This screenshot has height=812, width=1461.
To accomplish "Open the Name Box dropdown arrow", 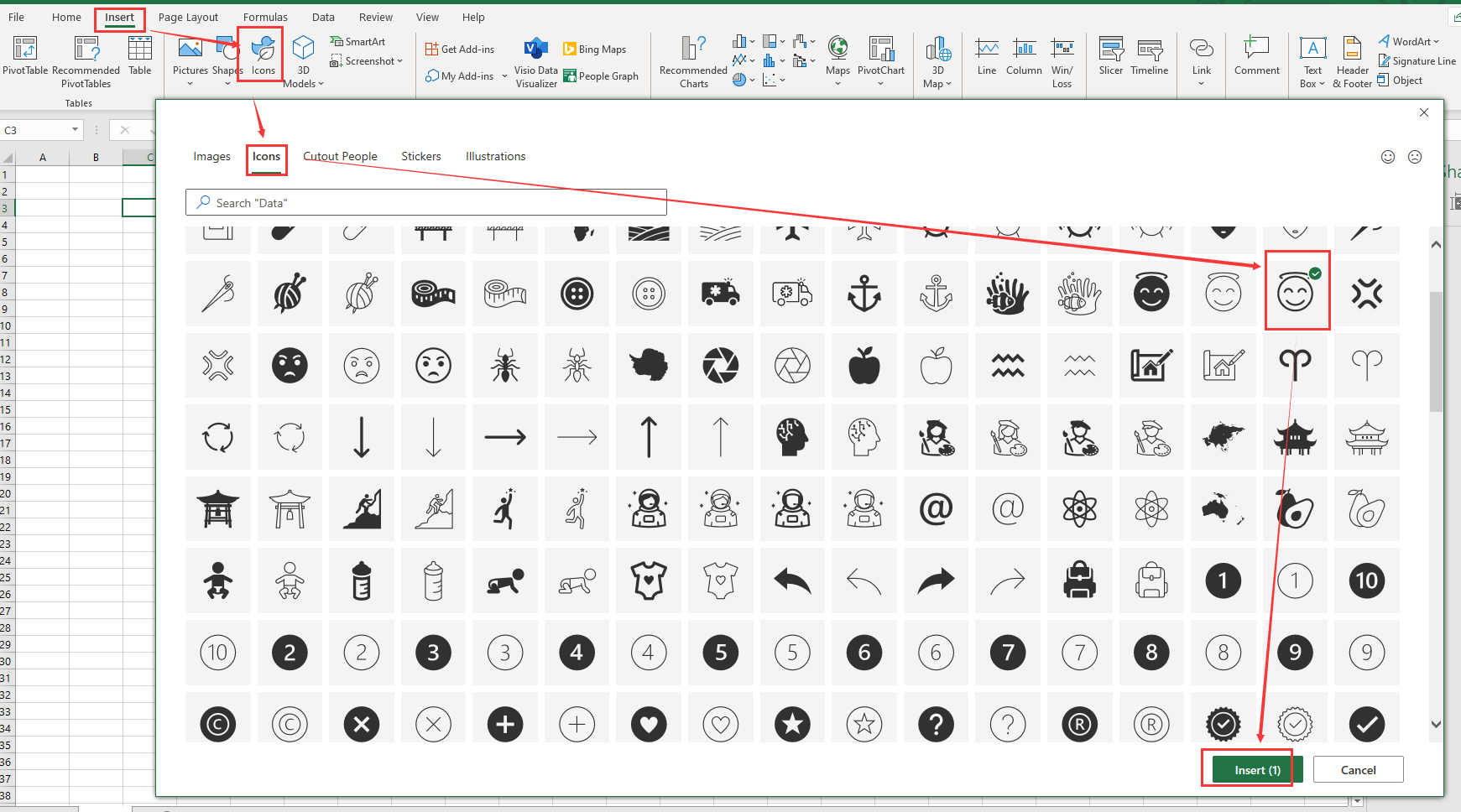I will coord(75,130).
